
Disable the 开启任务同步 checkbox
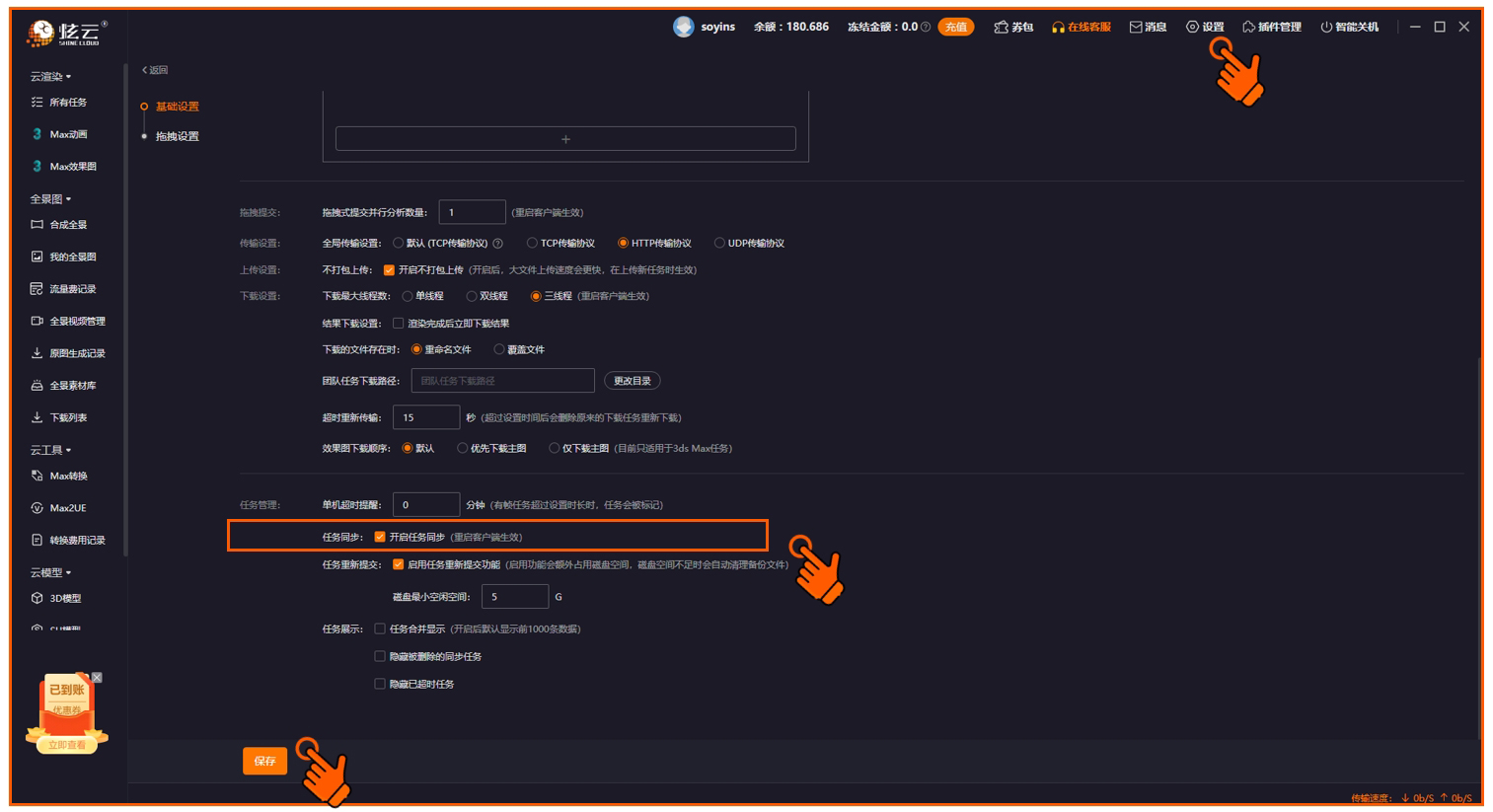pos(380,537)
